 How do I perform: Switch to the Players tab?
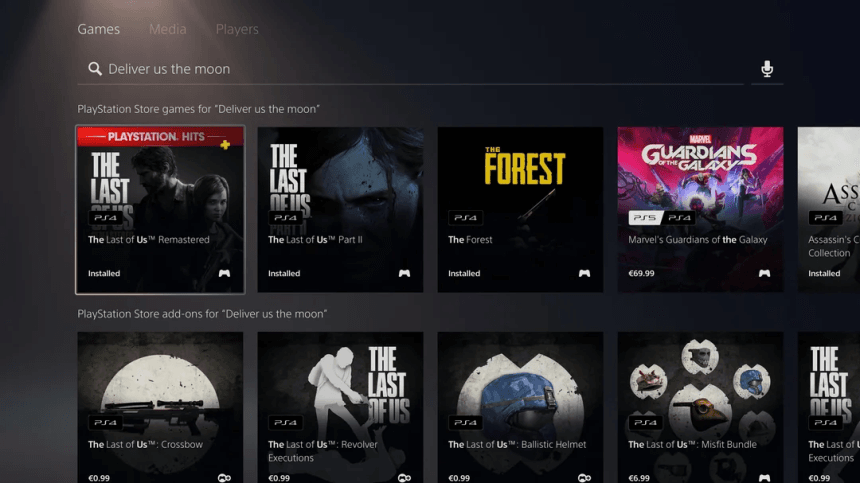(237, 29)
